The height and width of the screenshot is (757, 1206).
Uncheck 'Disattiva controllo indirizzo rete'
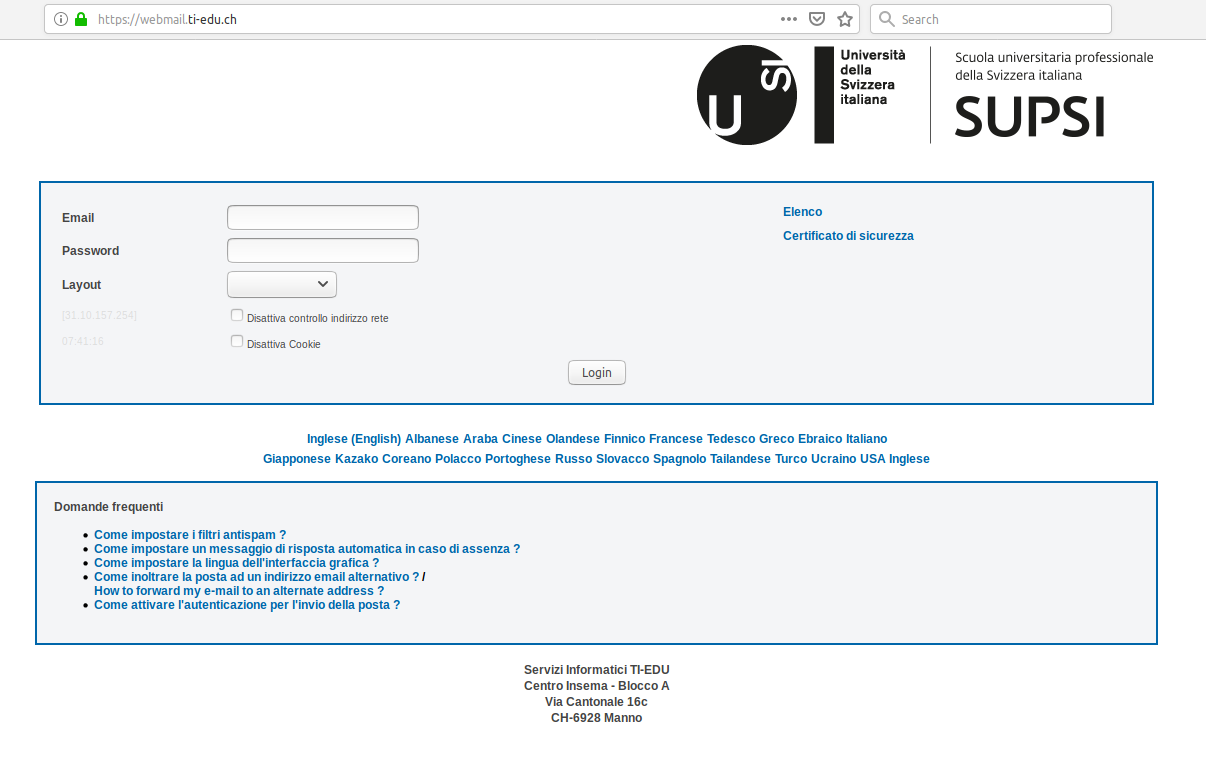pyautogui.click(x=236, y=314)
